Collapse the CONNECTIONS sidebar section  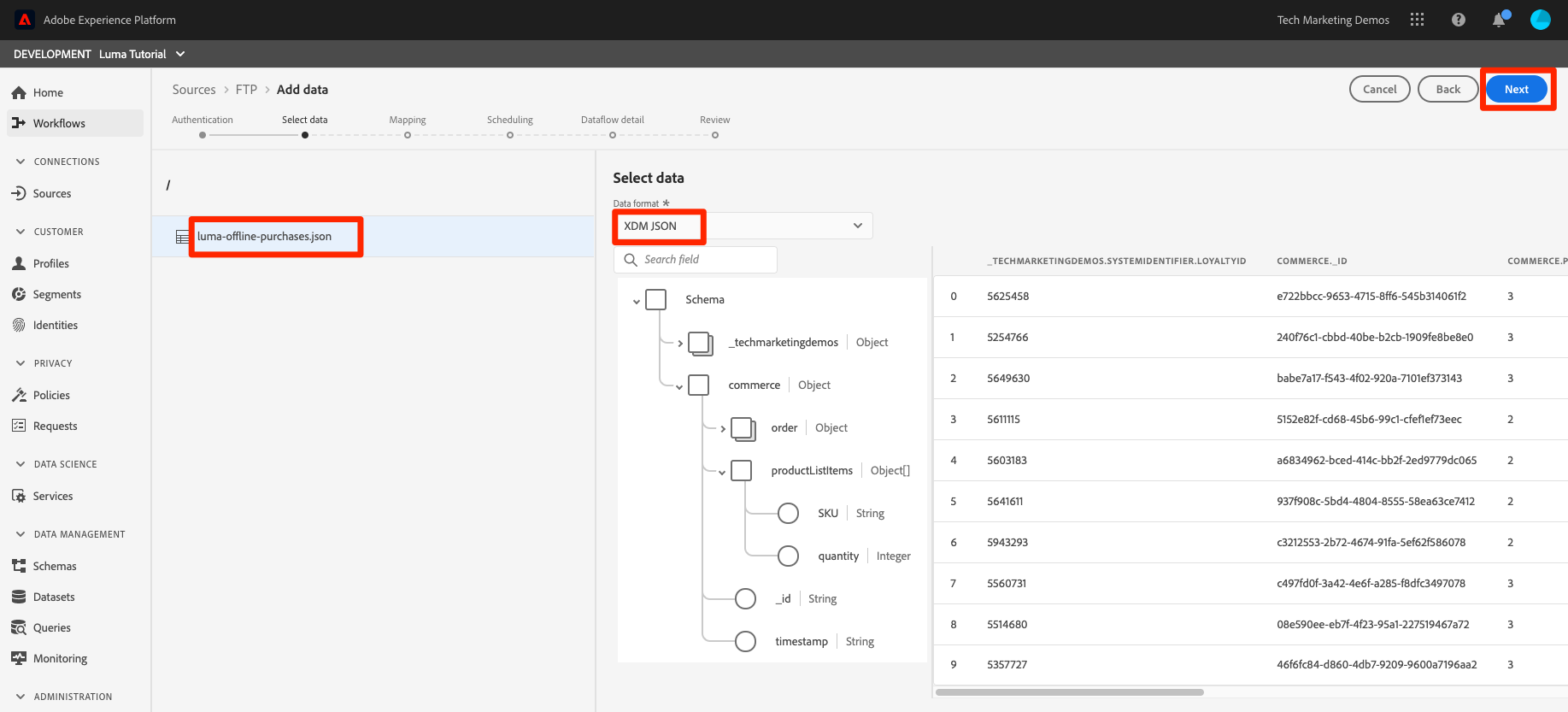click(x=21, y=162)
